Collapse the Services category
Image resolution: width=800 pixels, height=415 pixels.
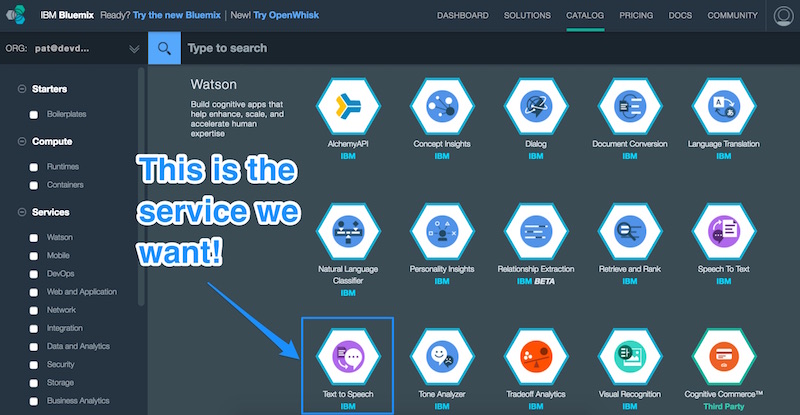tap(22, 212)
